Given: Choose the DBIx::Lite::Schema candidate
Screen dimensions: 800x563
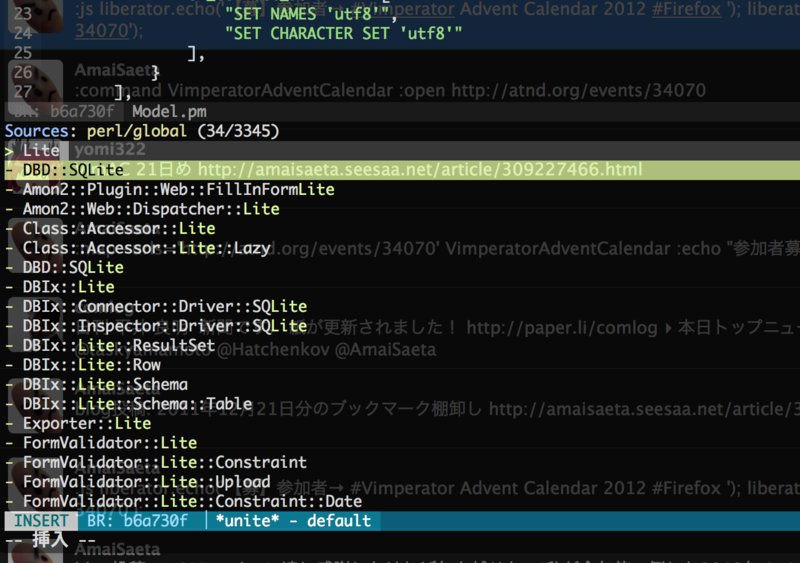Looking at the screenshot, I should pyautogui.click(x=105, y=384).
